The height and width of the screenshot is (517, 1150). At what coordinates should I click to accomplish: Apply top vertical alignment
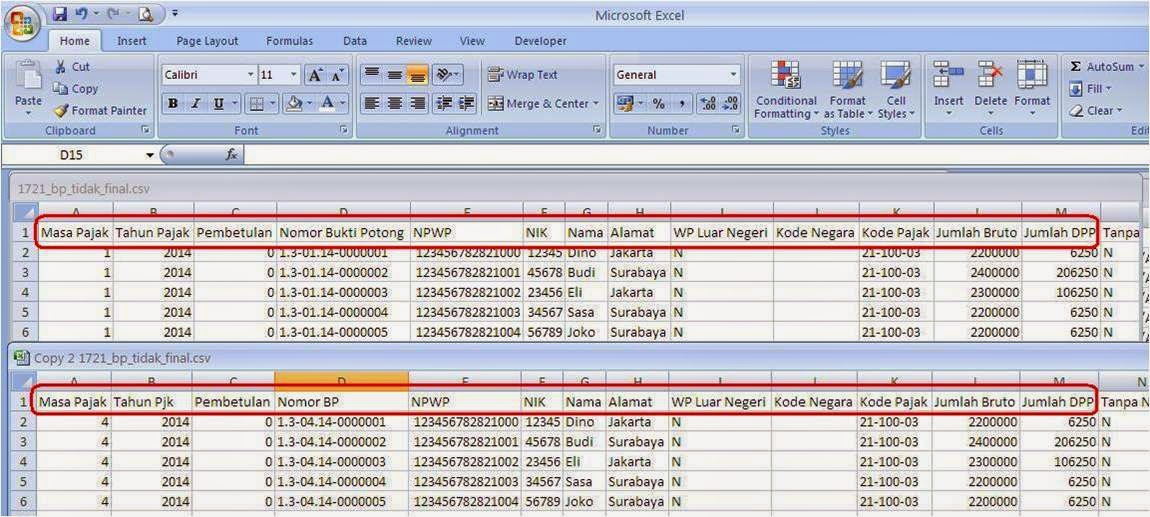coord(372,75)
